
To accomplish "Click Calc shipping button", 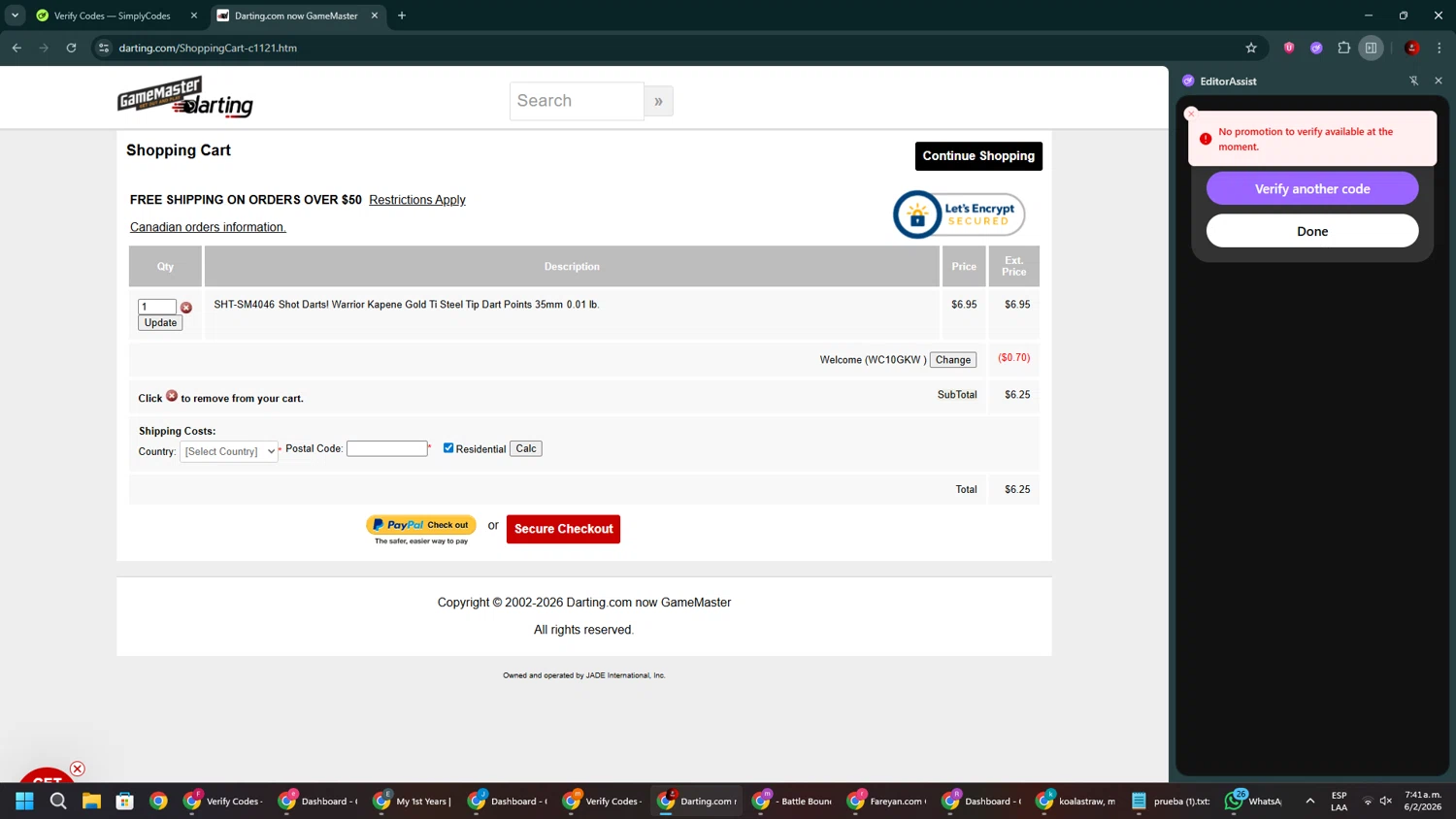I will point(526,448).
